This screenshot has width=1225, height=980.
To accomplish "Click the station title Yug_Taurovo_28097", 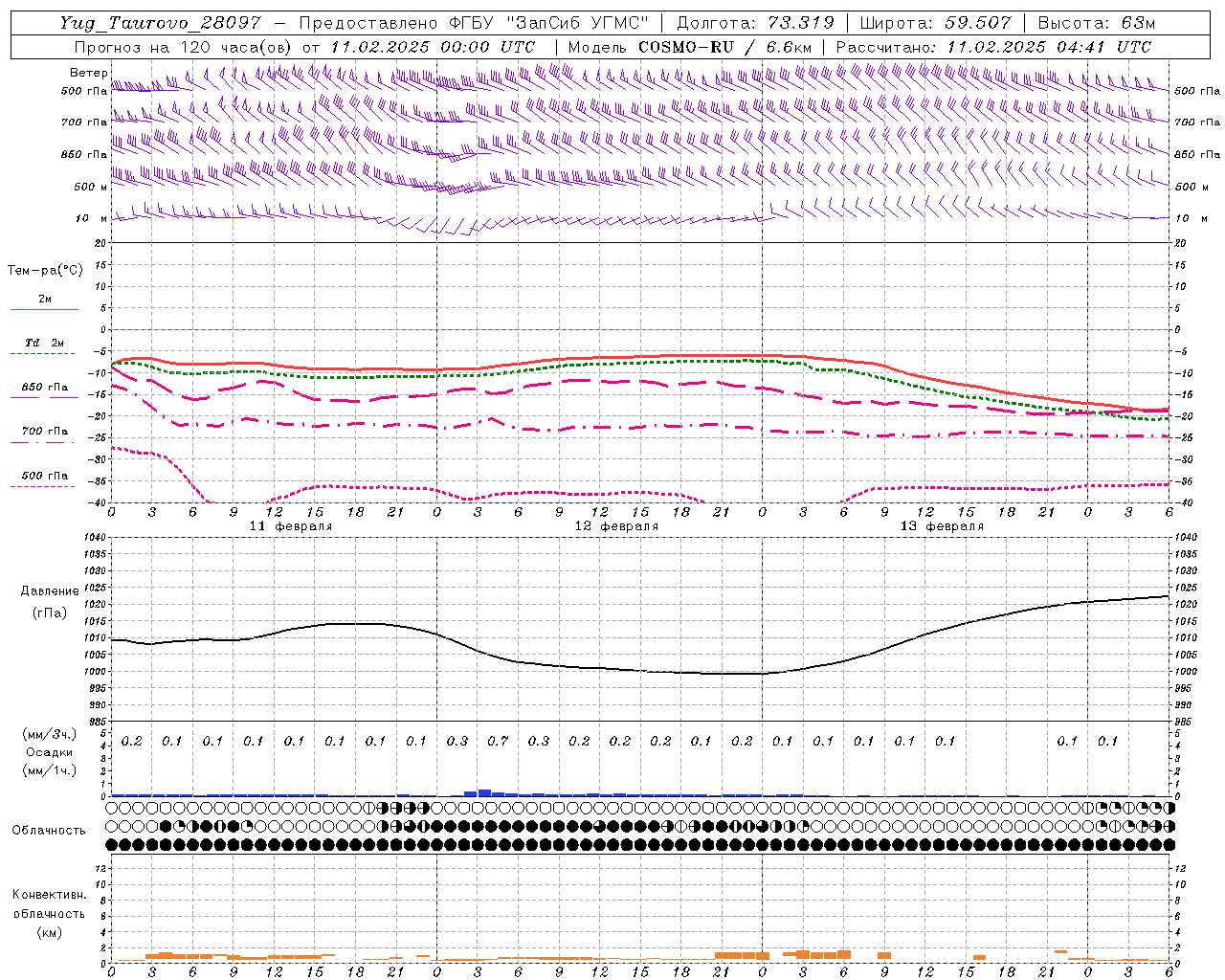I will point(161,23).
